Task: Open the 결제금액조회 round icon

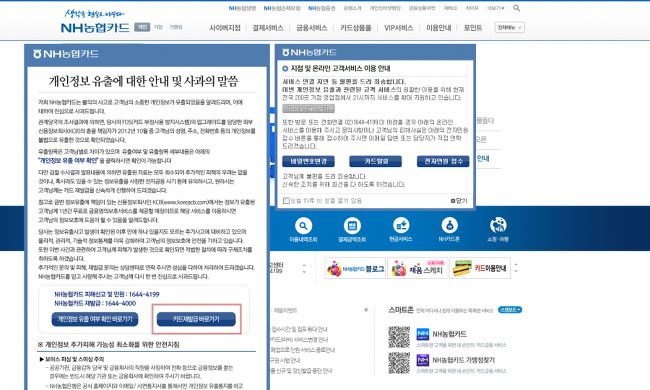Action: coord(352,226)
